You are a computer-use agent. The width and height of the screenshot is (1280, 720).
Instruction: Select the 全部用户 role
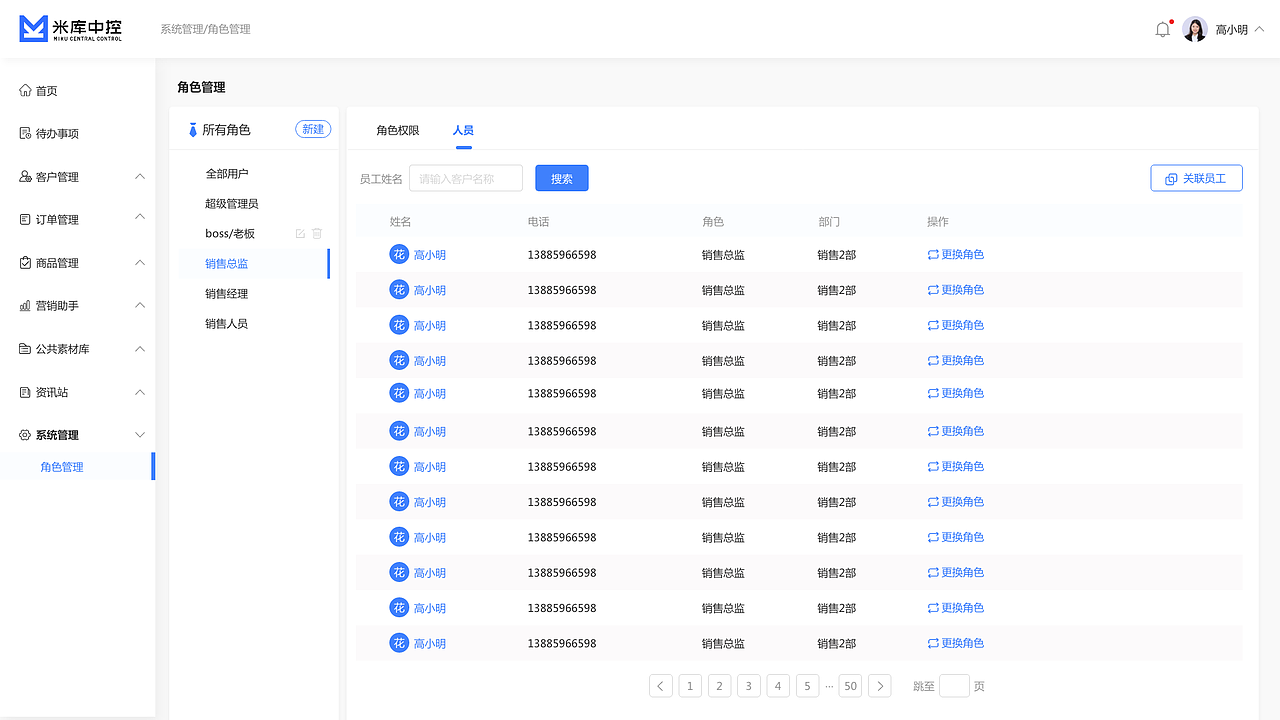pos(227,174)
